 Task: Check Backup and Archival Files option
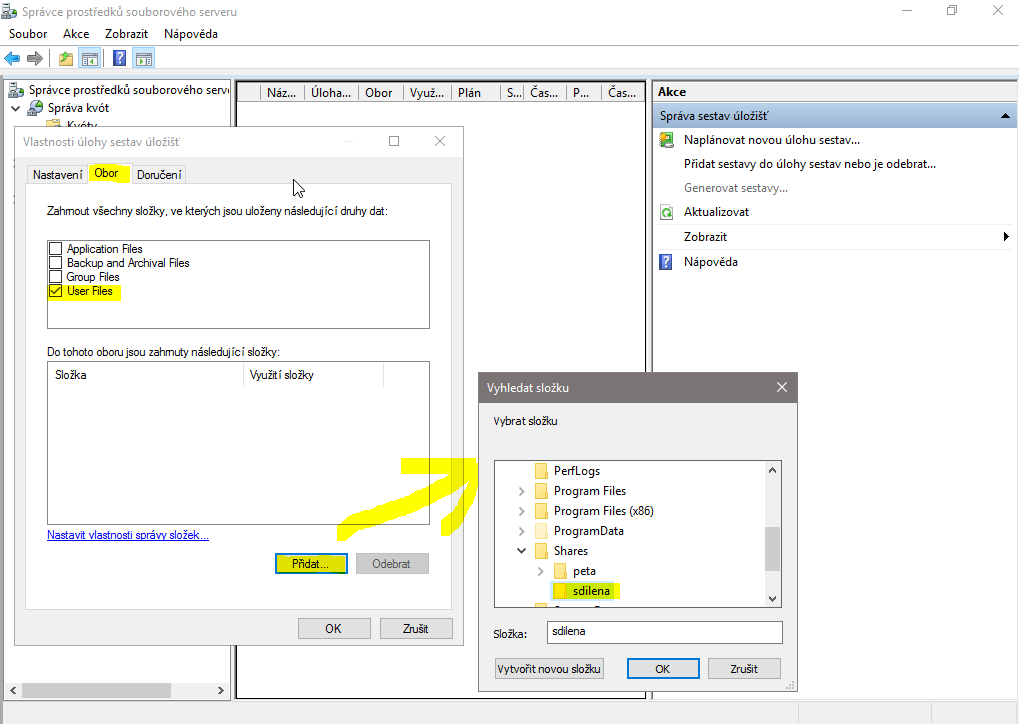coord(56,263)
